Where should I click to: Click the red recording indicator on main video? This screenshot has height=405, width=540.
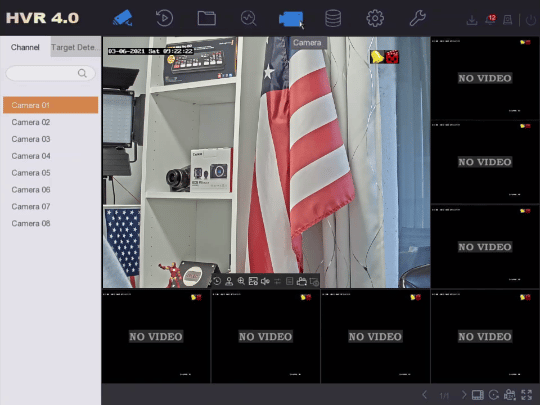tap(392, 57)
